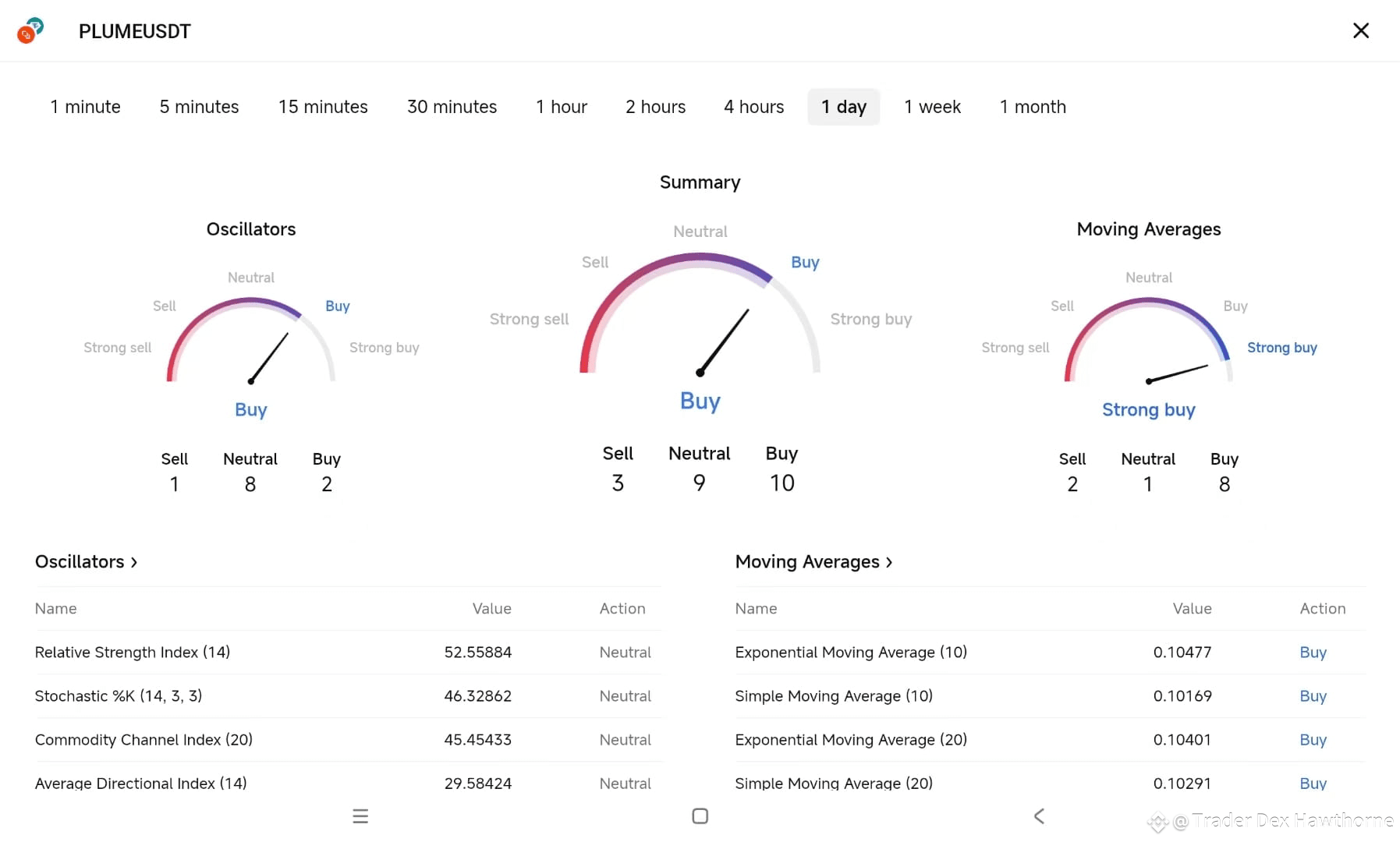Click the Summary gauge needle

point(723,342)
